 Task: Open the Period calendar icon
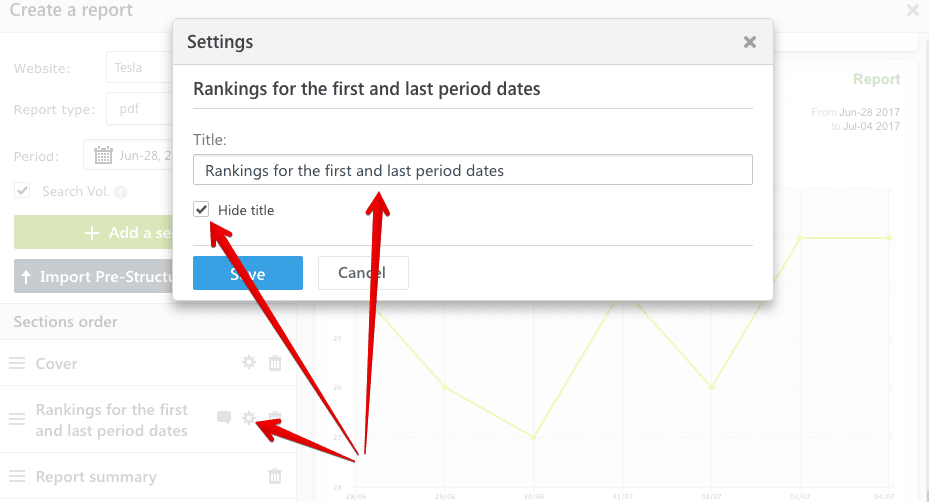pos(103,155)
